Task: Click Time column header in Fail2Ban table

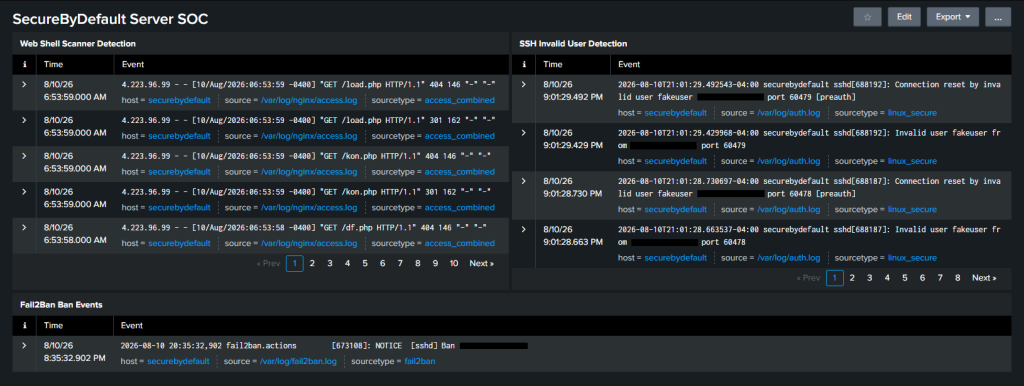Action: [x=54, y=325]
